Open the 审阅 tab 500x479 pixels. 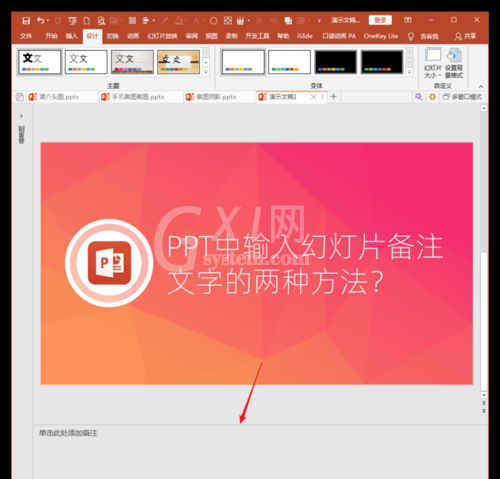192,36
